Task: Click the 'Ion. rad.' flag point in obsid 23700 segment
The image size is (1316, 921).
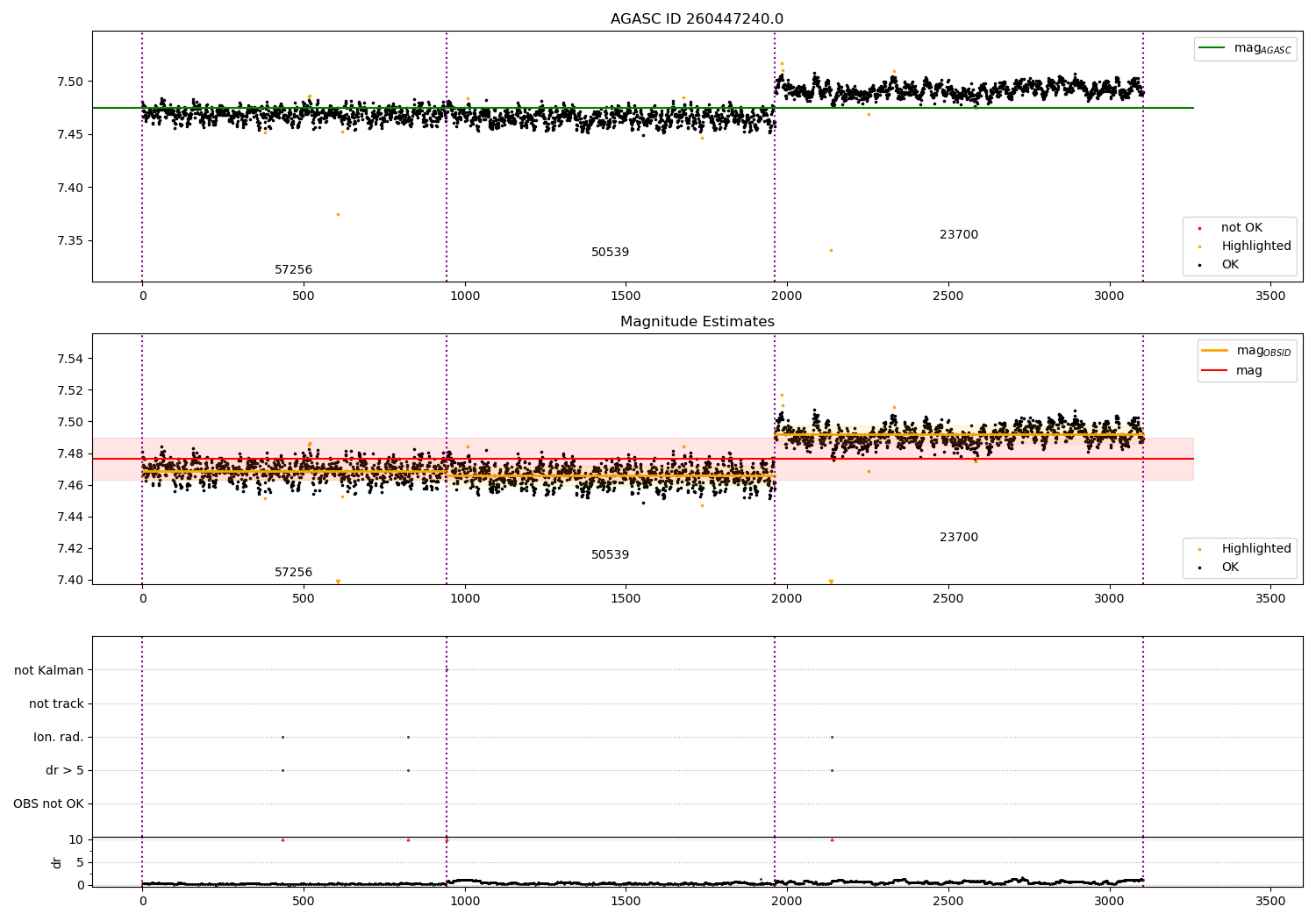Action: click(832, 737)
